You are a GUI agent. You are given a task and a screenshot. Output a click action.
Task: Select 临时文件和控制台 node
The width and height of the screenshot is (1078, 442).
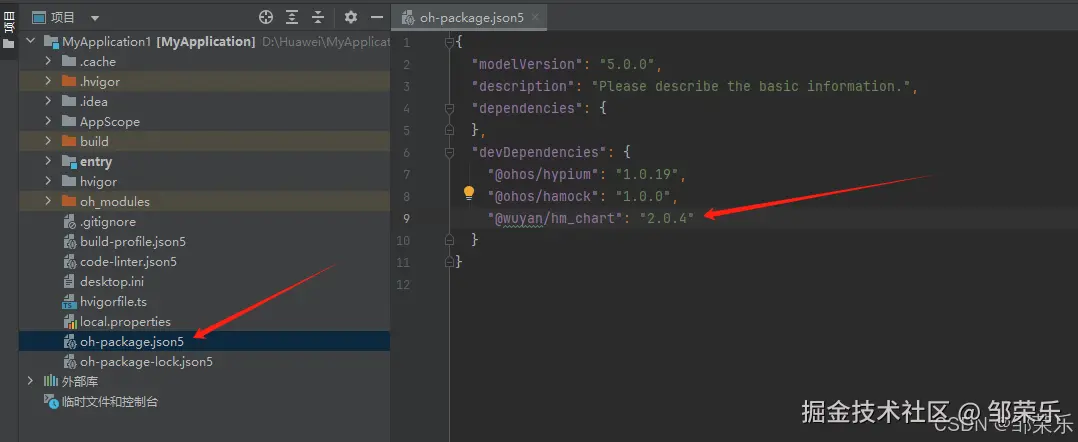pyautogui.click(x=110, y=401)
